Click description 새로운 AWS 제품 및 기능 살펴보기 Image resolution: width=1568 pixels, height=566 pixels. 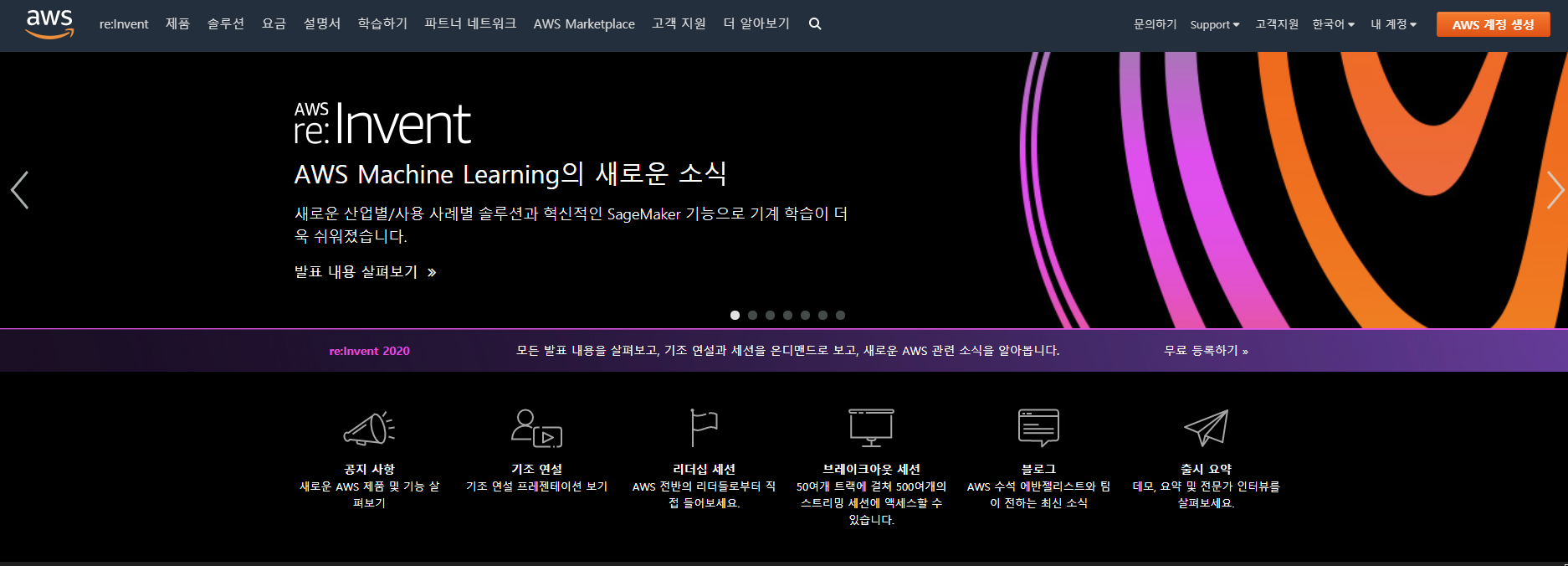(369, 495)
